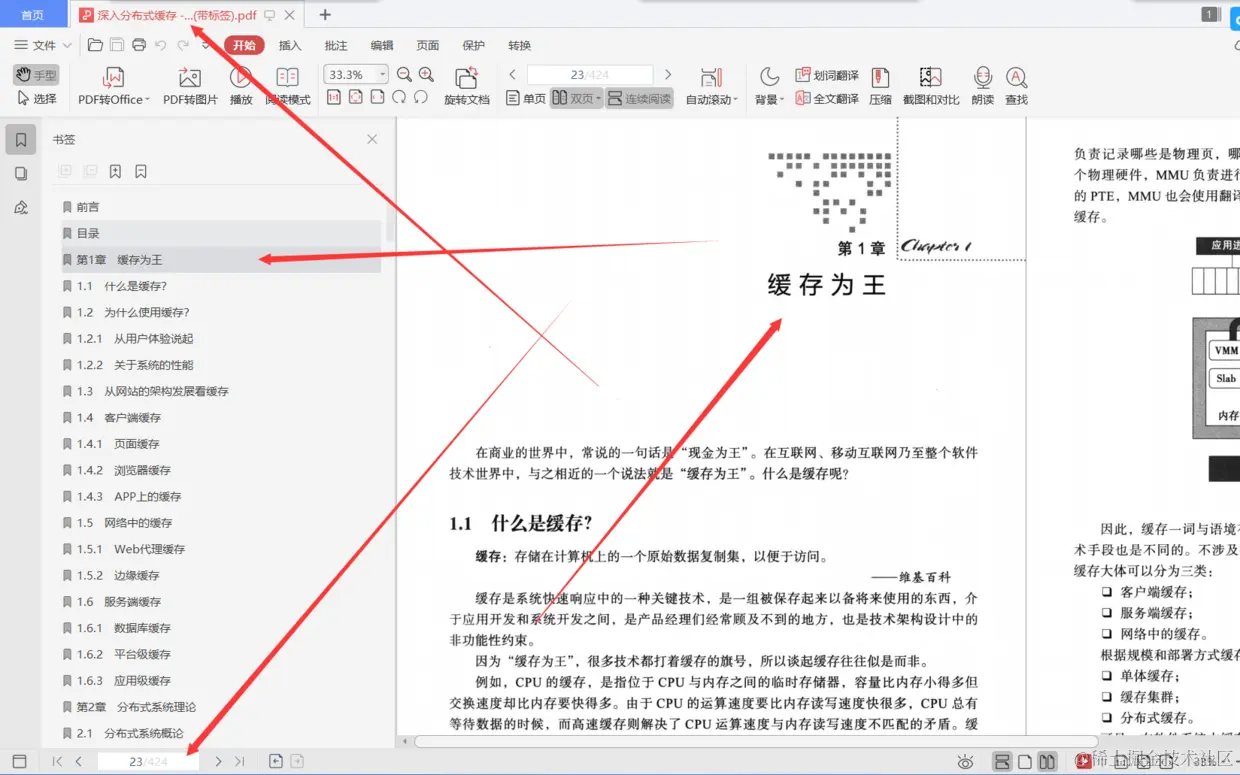
Task: Click the fit page view icon
Action: click(355, 97)
